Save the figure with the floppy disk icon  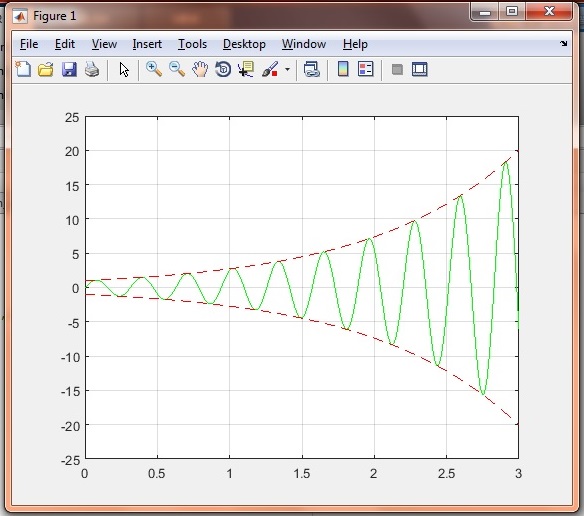pos(69,70)
